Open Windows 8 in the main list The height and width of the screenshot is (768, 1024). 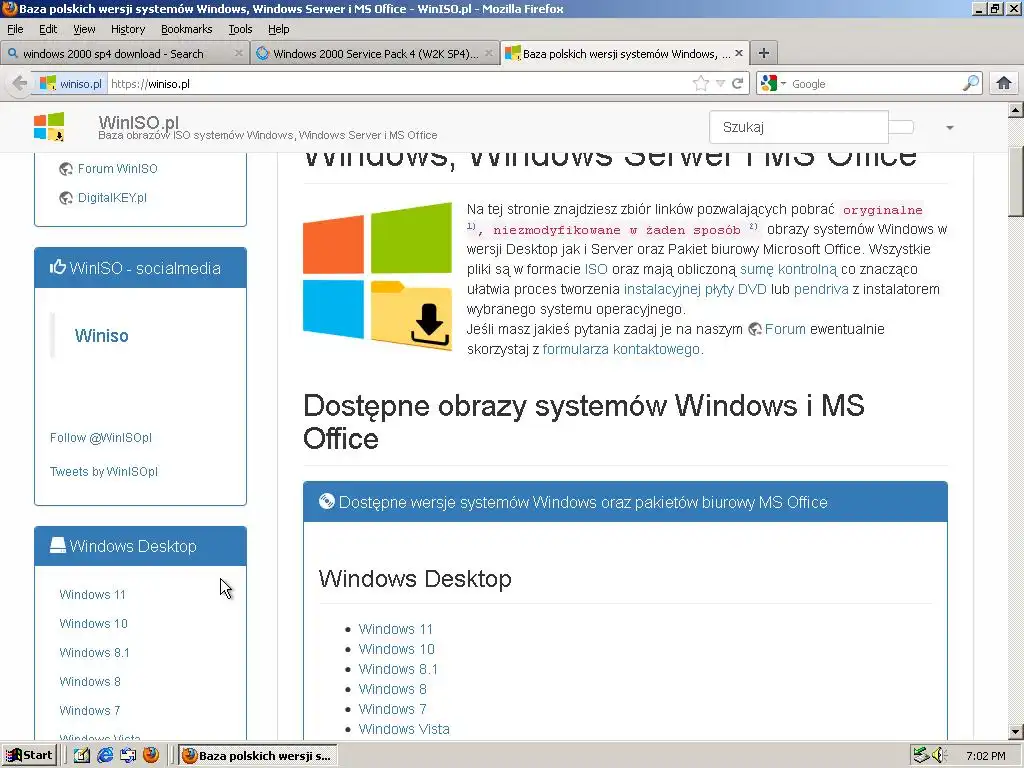click(392, 689)
